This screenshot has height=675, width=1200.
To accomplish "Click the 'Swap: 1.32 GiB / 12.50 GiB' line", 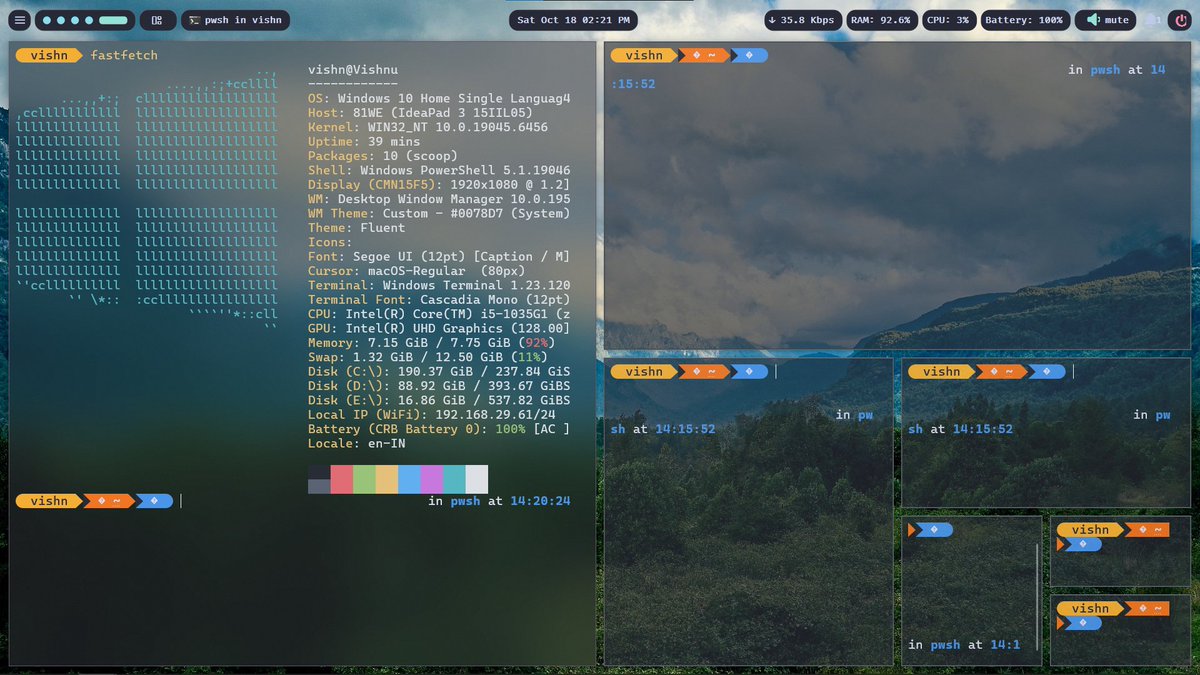I will pyautogui.click(x=428, y=357).
